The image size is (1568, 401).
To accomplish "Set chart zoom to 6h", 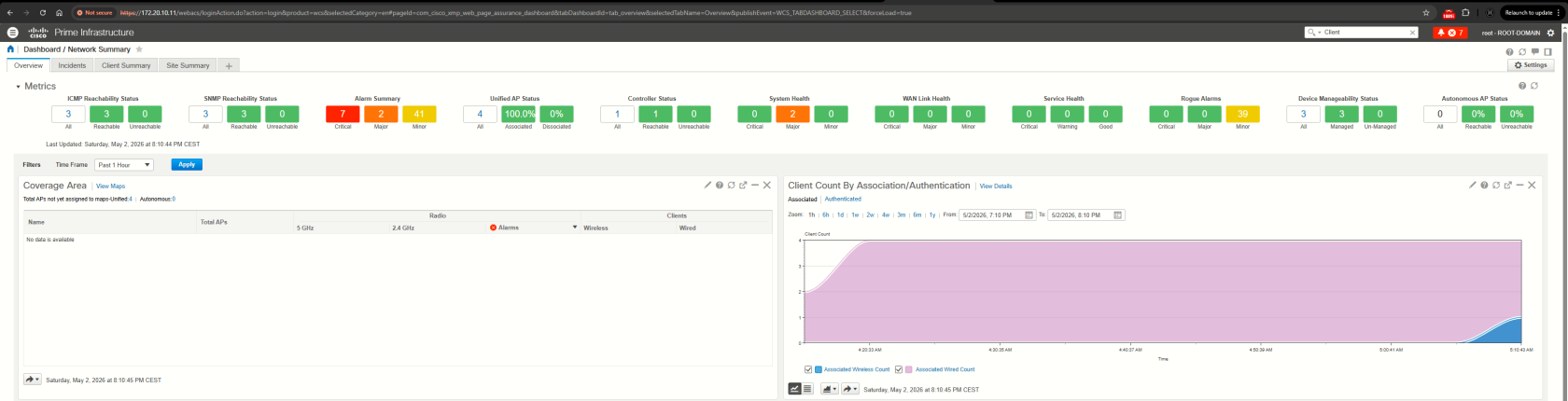I will click(826, 214).
